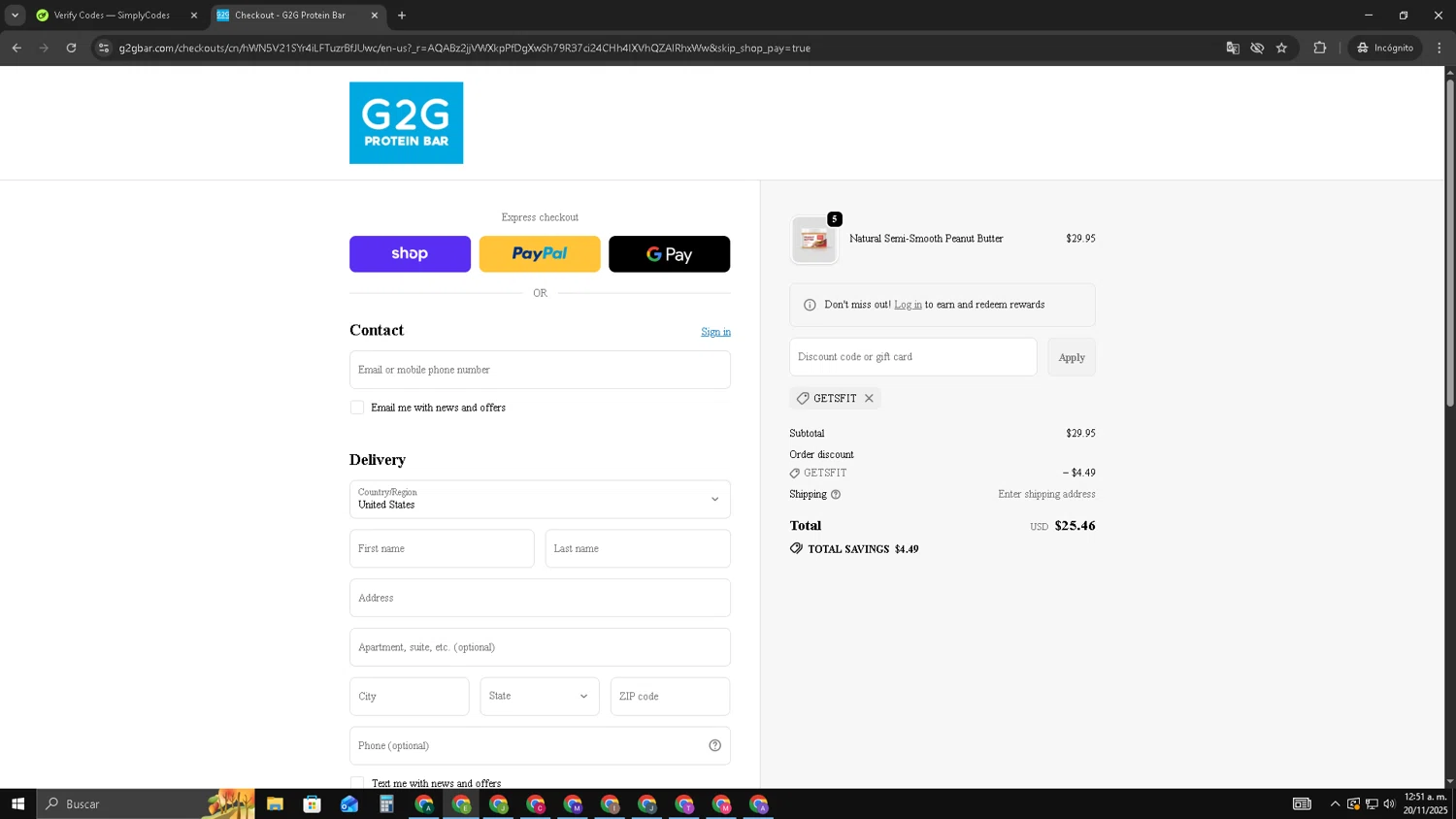Click the taskbar Buscar search box

146,803
